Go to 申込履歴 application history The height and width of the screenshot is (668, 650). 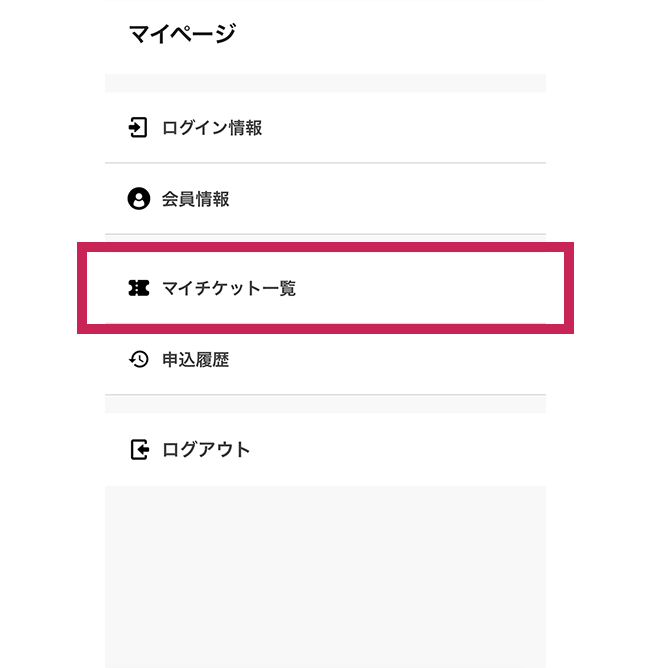pos(196,359)
